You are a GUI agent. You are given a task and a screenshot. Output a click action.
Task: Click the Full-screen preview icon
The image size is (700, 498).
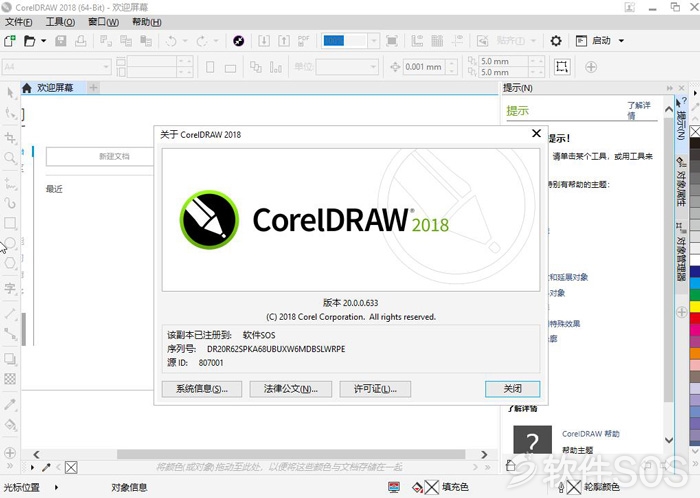(x=392, y=41)
